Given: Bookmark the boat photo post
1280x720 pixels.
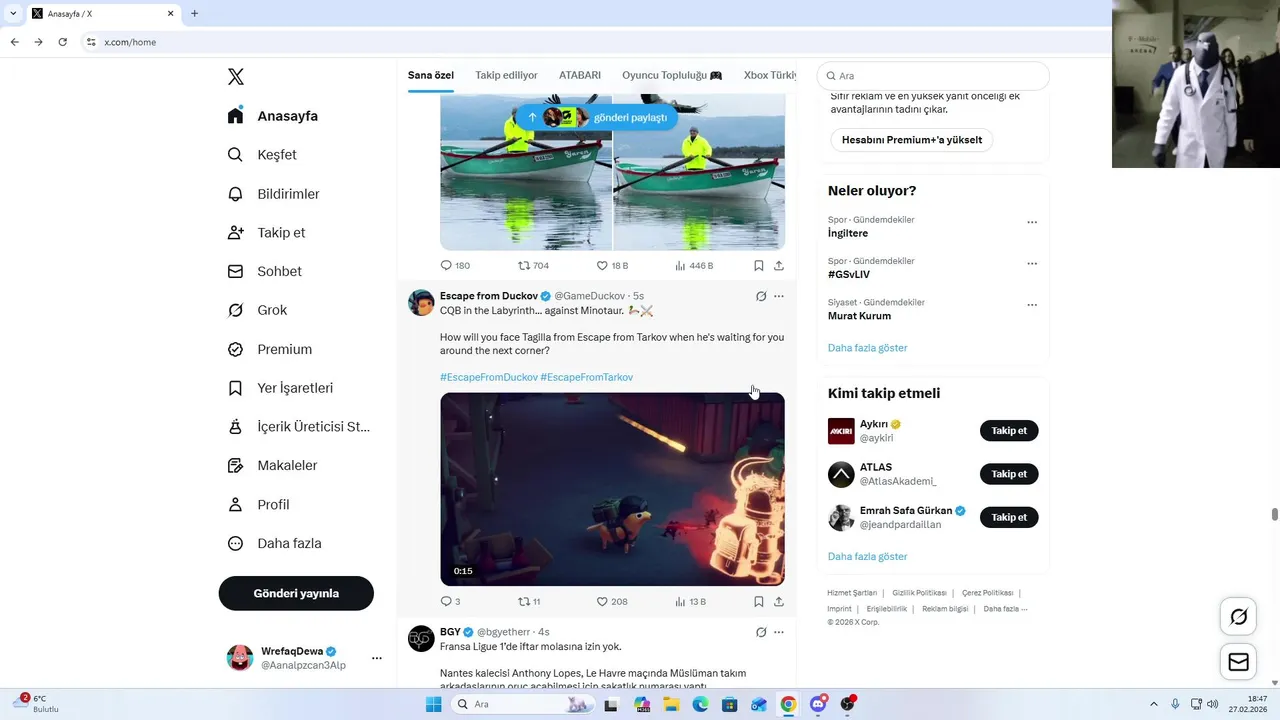Looking at the screenshot, I should [759, 266].
